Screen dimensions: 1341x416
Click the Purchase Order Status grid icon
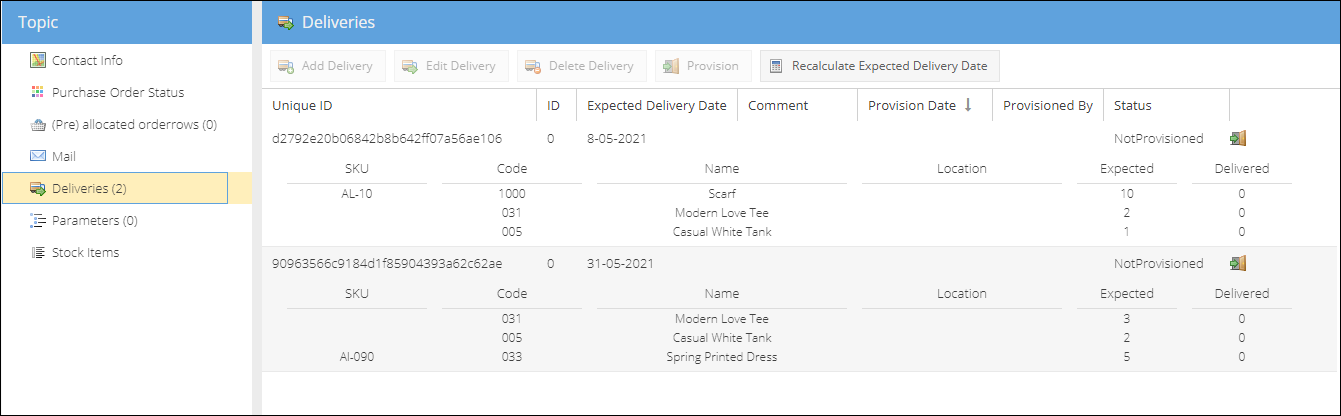[38, 93]
